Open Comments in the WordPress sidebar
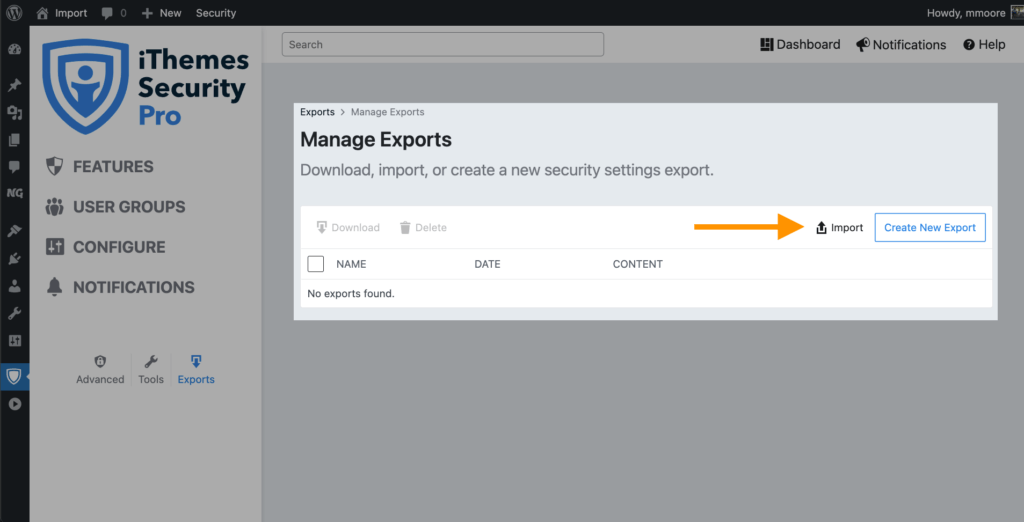Viewport: 1024px width, 522px height. (x=14, y=167)
